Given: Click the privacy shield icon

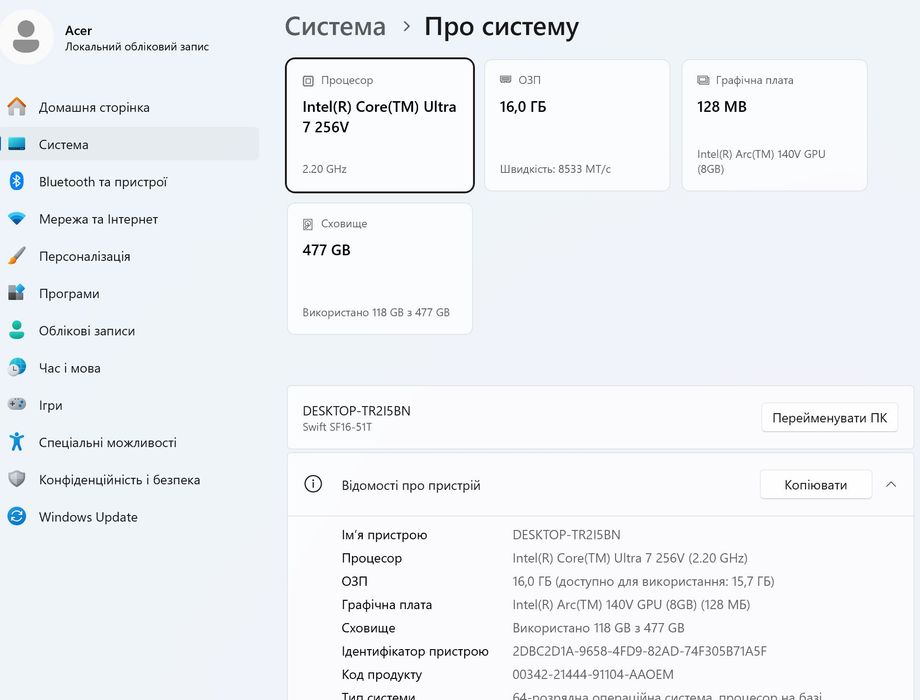Looking at the screenshot, I should coord(16,479).
